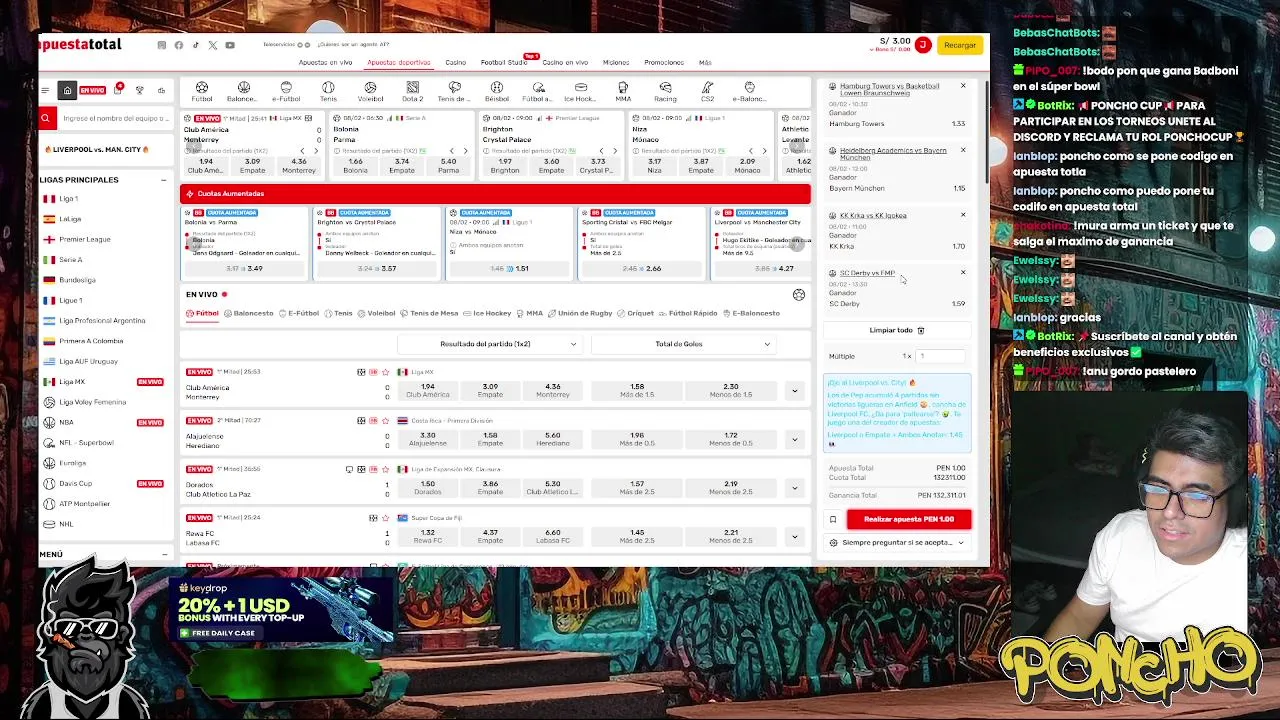Expand more markets for Club América vs Monterrey
Screen dimensions: 1280x720
794,391
